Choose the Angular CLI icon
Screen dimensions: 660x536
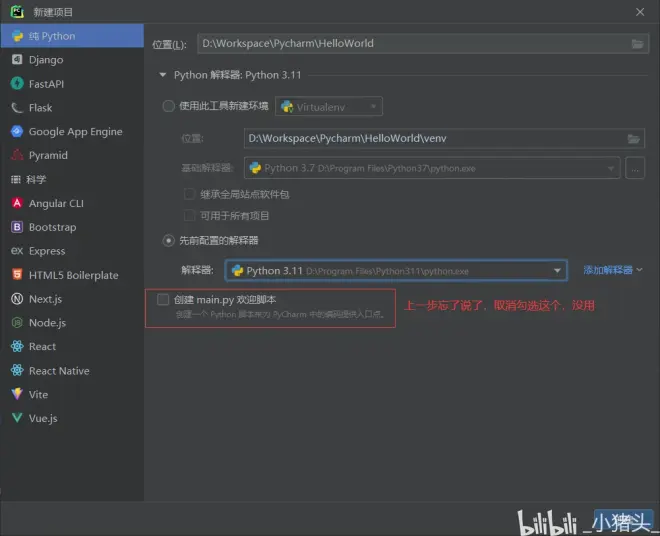pyautogui.click(x=17, y=203)
